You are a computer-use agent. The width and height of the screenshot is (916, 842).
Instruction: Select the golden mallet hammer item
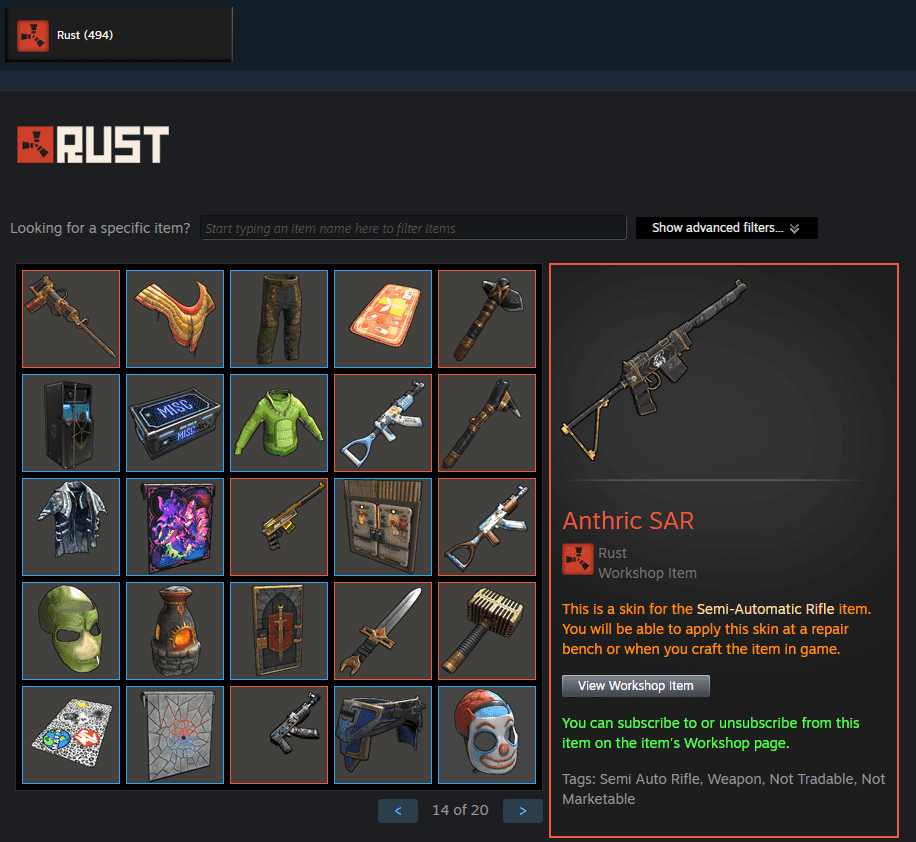point(487,631)
